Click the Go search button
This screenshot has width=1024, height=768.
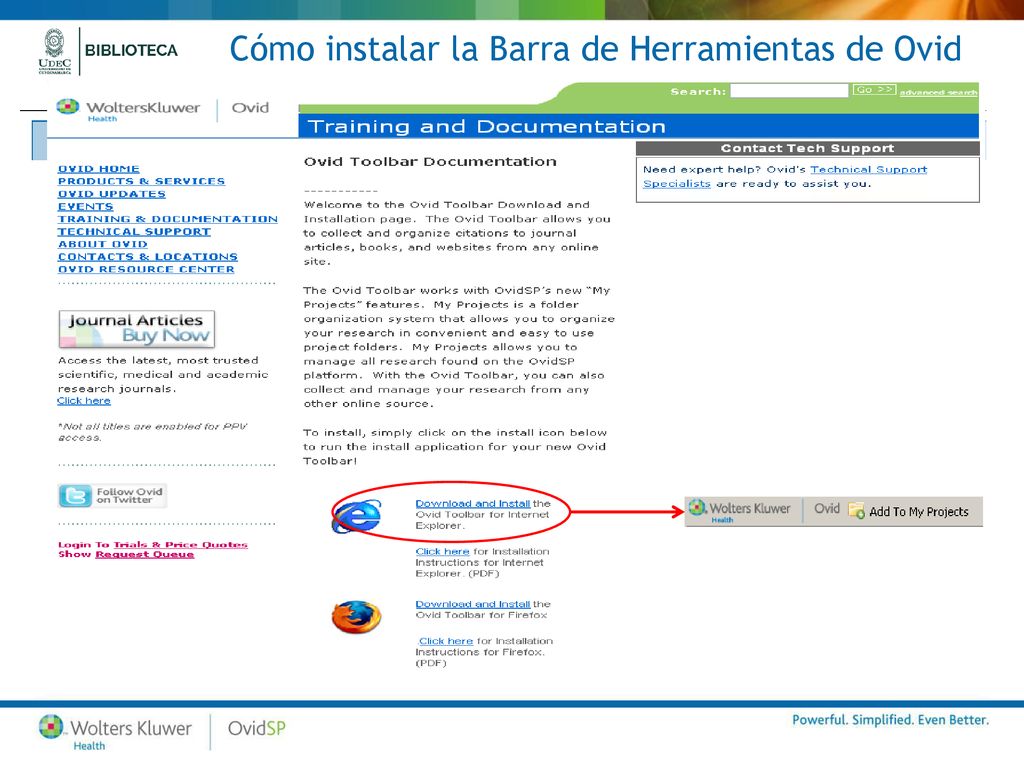(874, 89)
